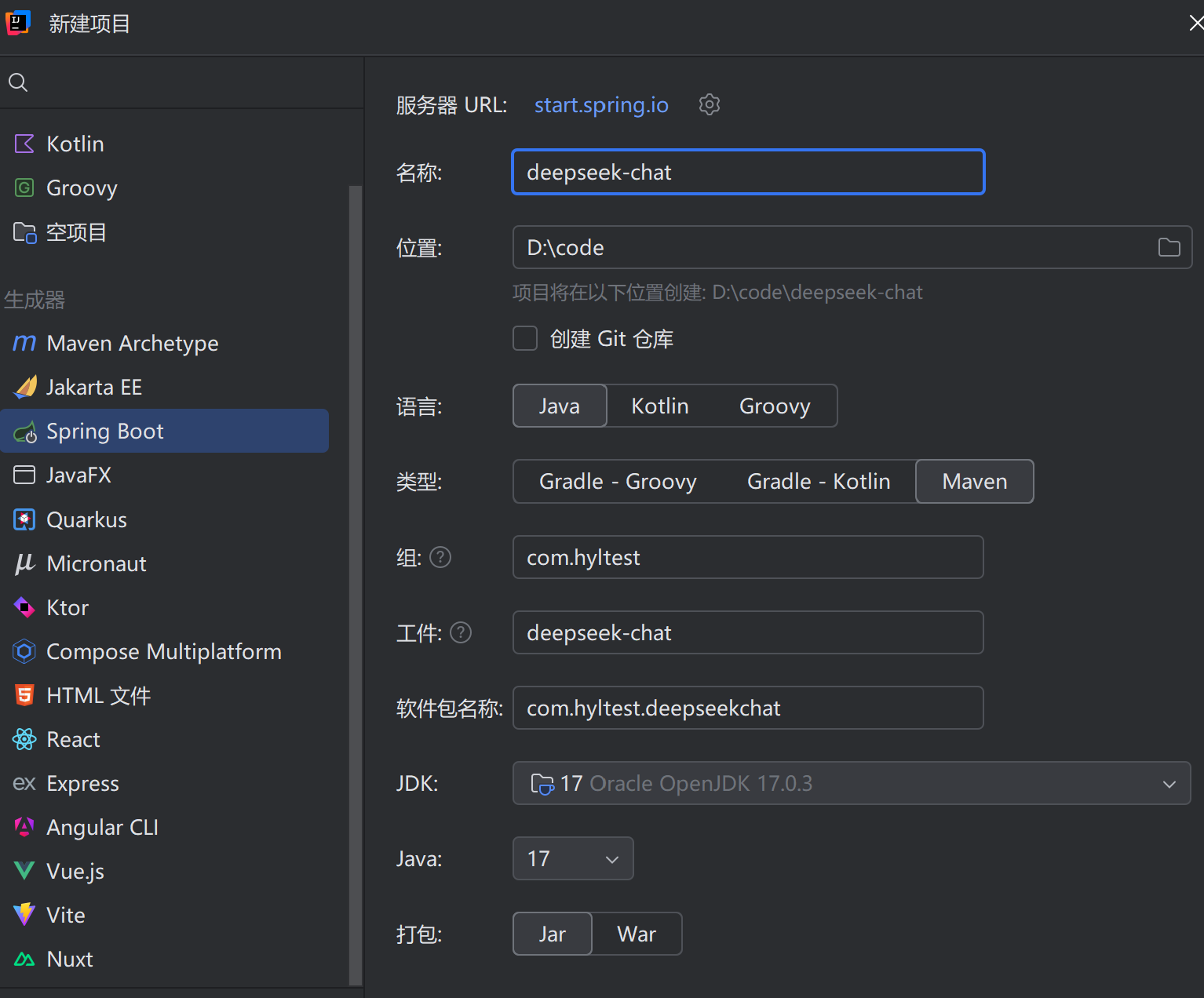This screenshot has width=1204, height=998.
Task: Select Kotlin as the language
Action: (660, 406)
